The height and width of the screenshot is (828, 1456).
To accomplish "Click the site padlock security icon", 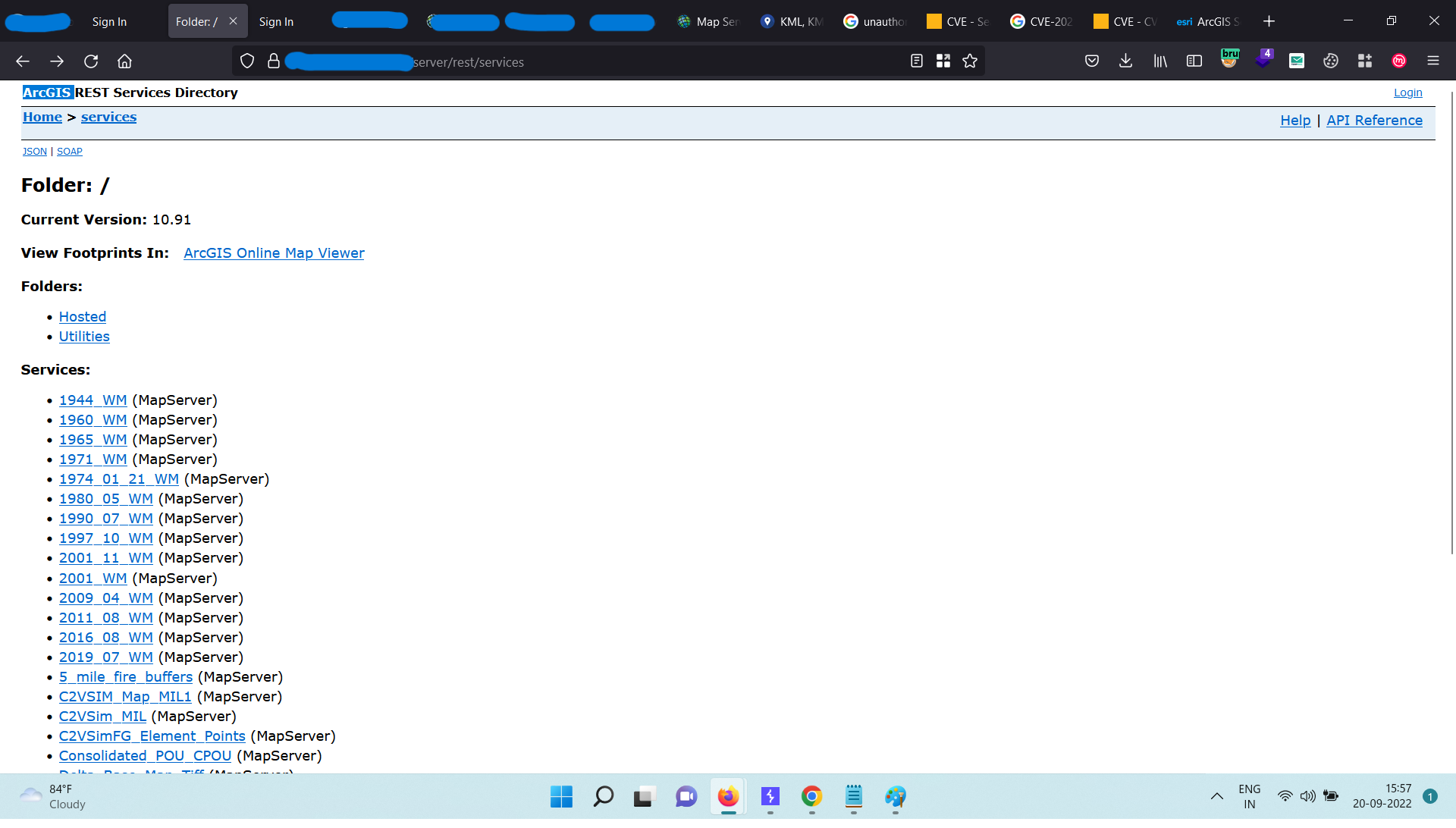I will (x=274, y=61).
